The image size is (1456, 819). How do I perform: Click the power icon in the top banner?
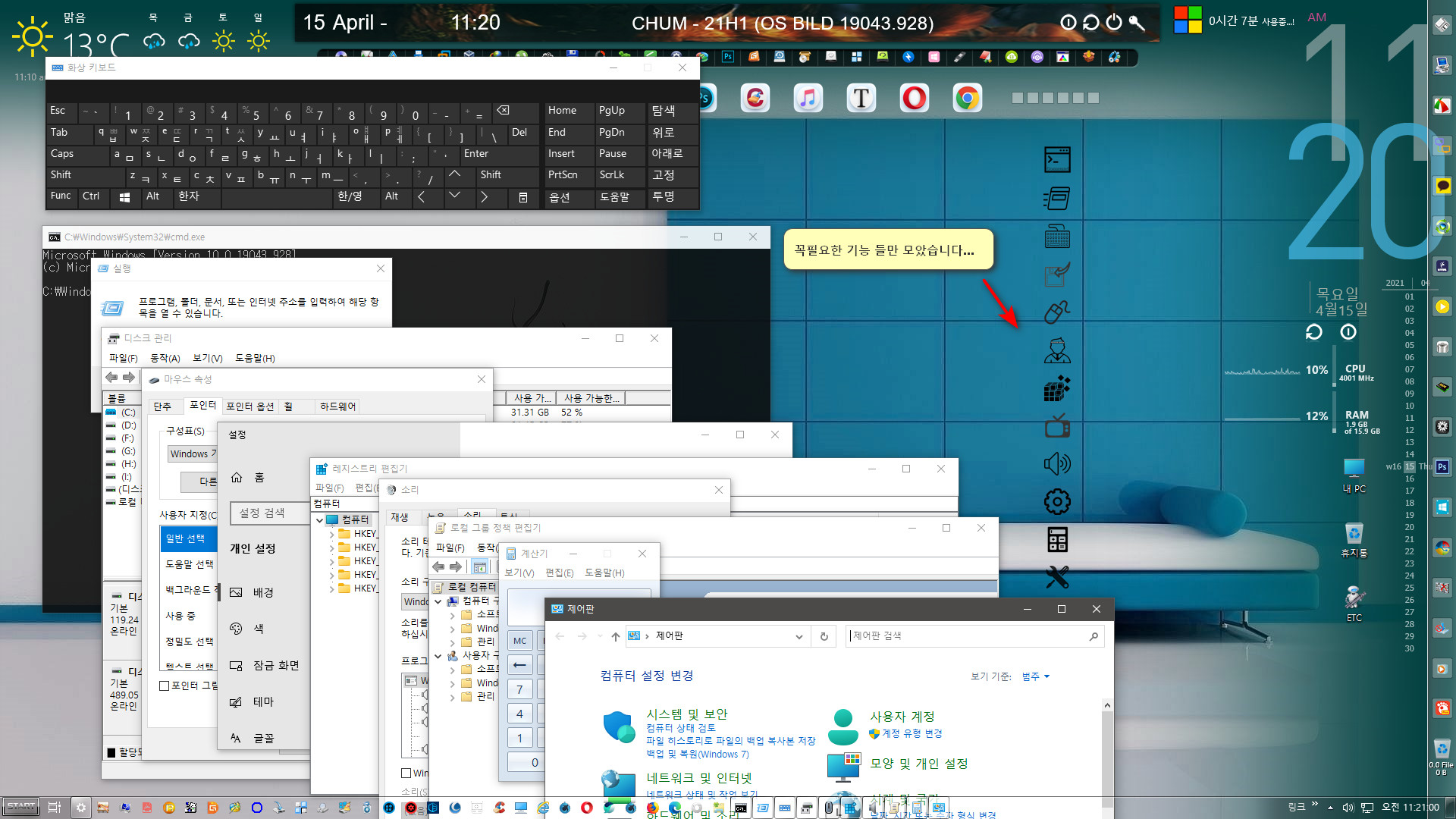pos(1114,23)
